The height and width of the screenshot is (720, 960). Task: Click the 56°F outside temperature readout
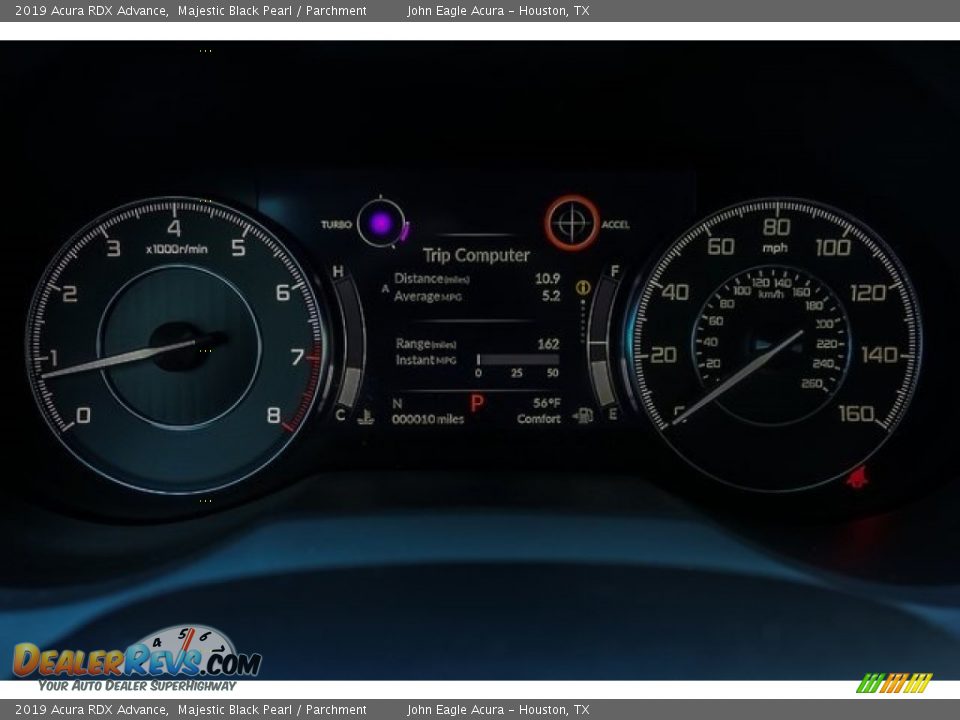(546, 403)
